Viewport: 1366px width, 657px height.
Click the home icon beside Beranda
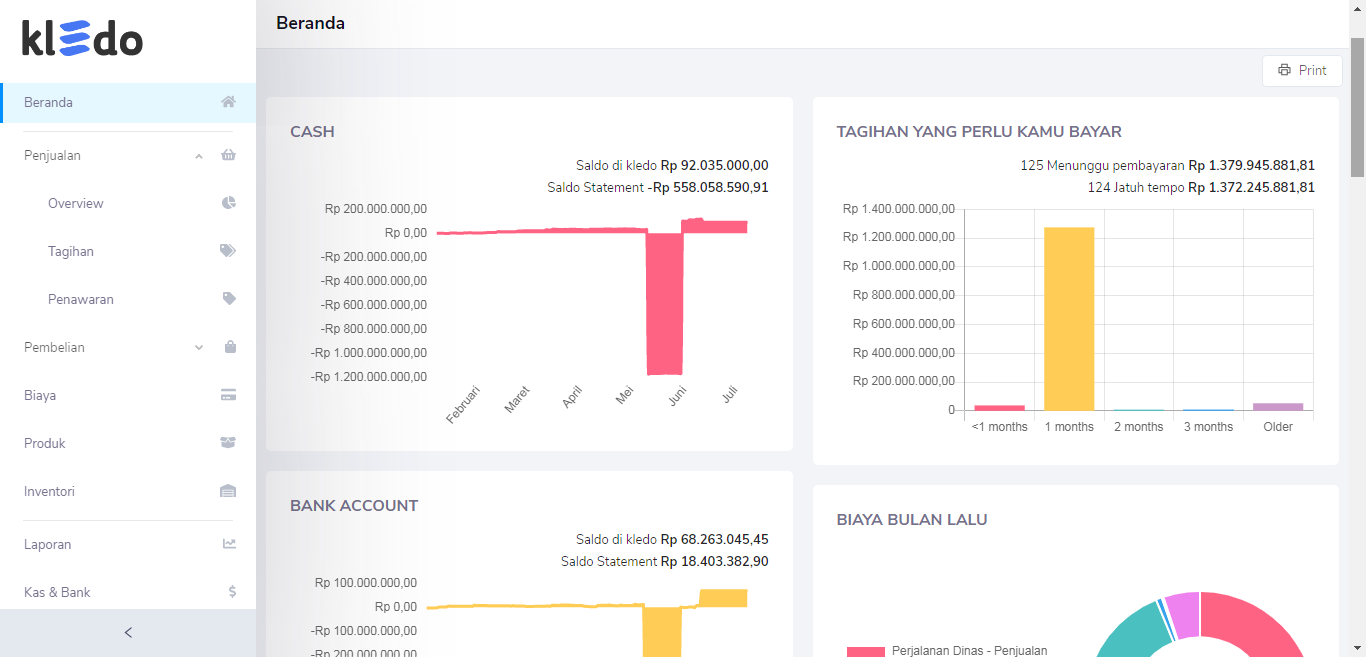point(228,102)
